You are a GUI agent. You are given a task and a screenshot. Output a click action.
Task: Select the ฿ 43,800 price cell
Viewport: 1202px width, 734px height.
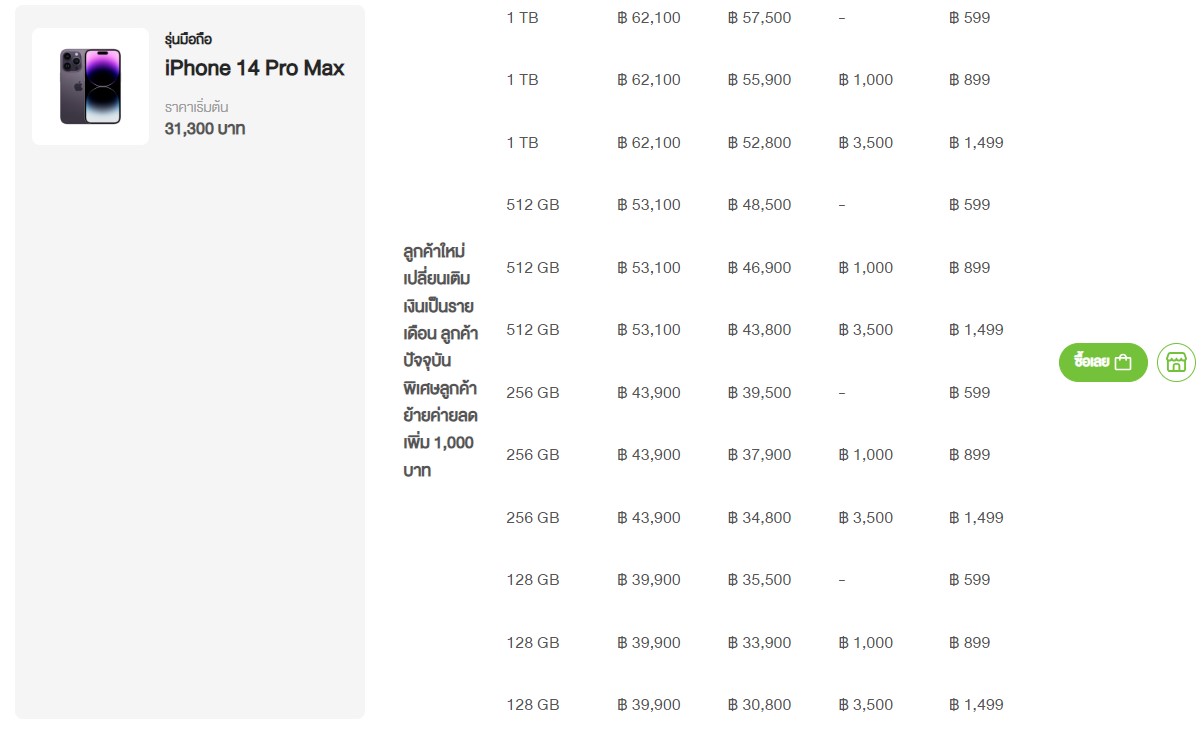(x=759, y=330)
